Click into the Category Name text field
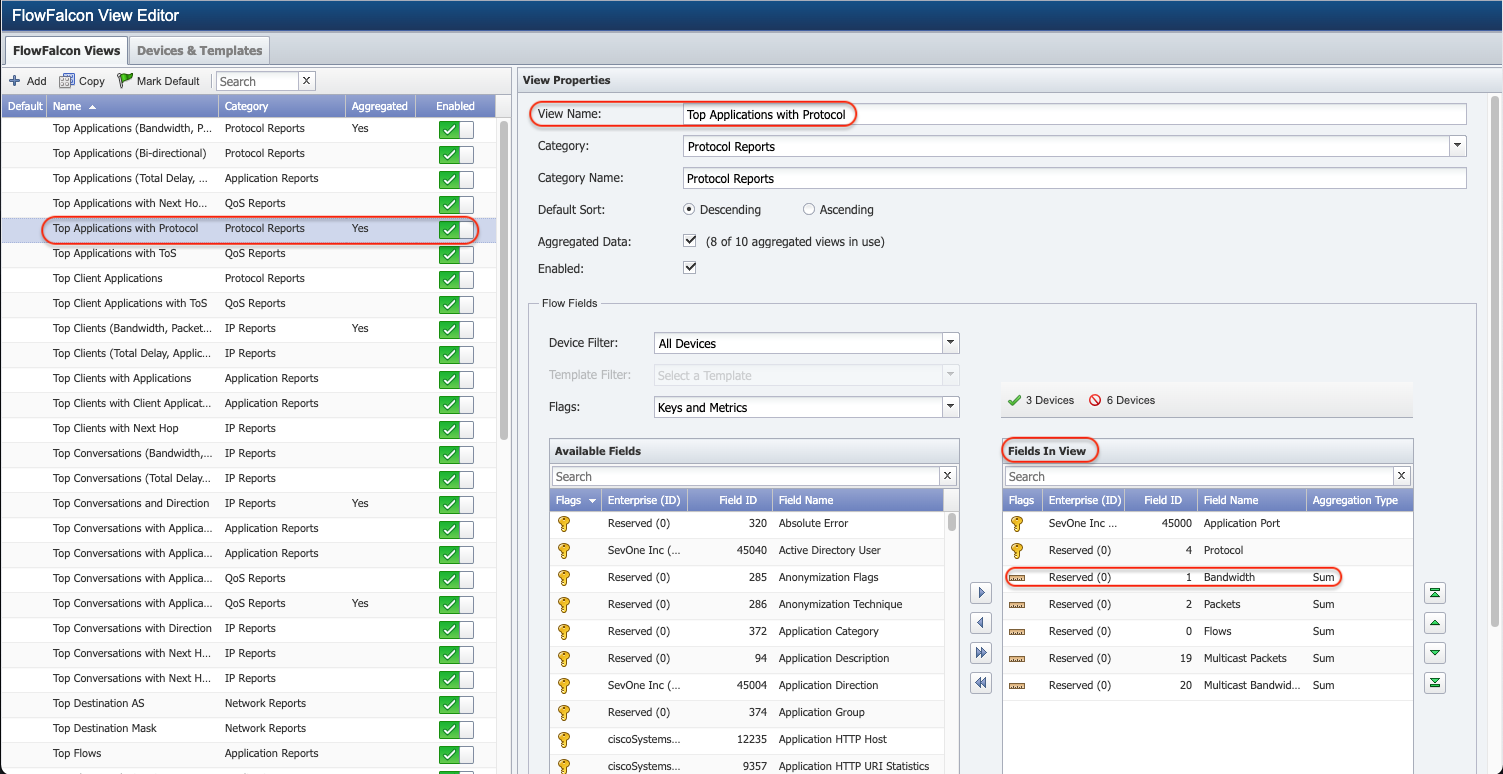This screenshot has width=1503, height=774. (1074, 178)
